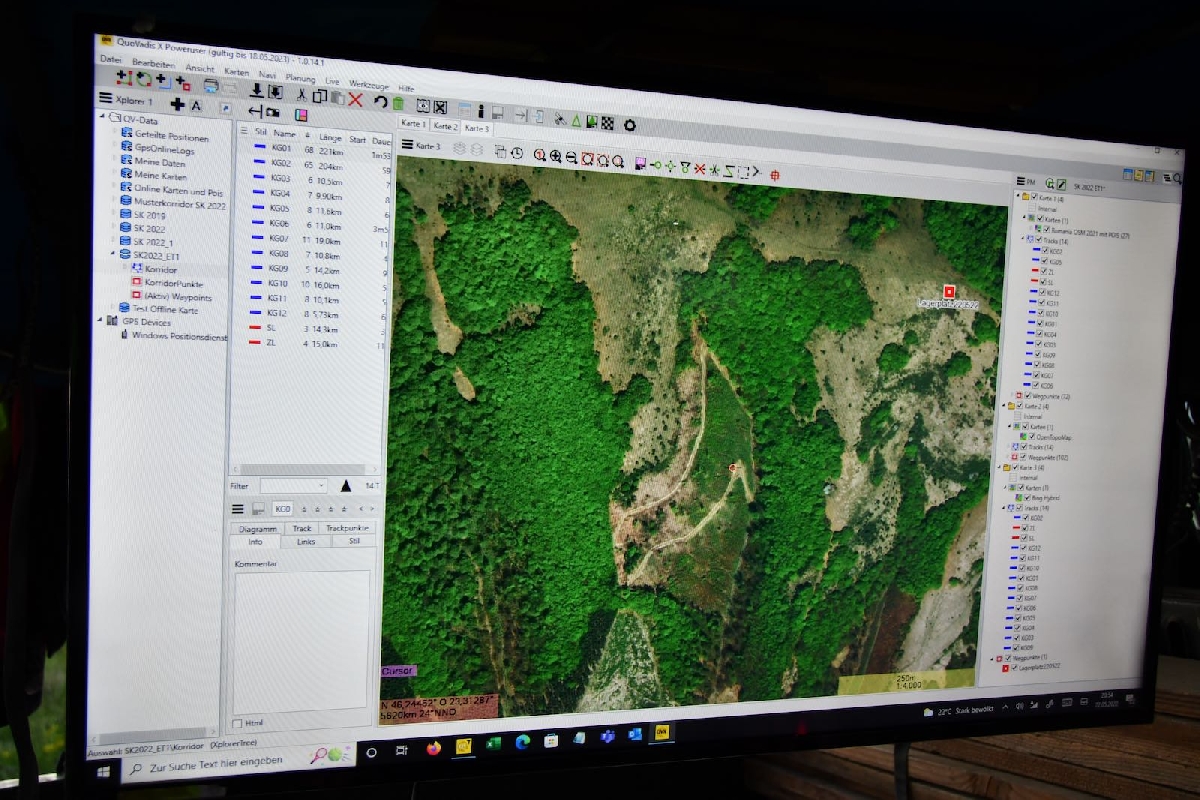Click the printer icon in main toolbar

pos(211,86)
